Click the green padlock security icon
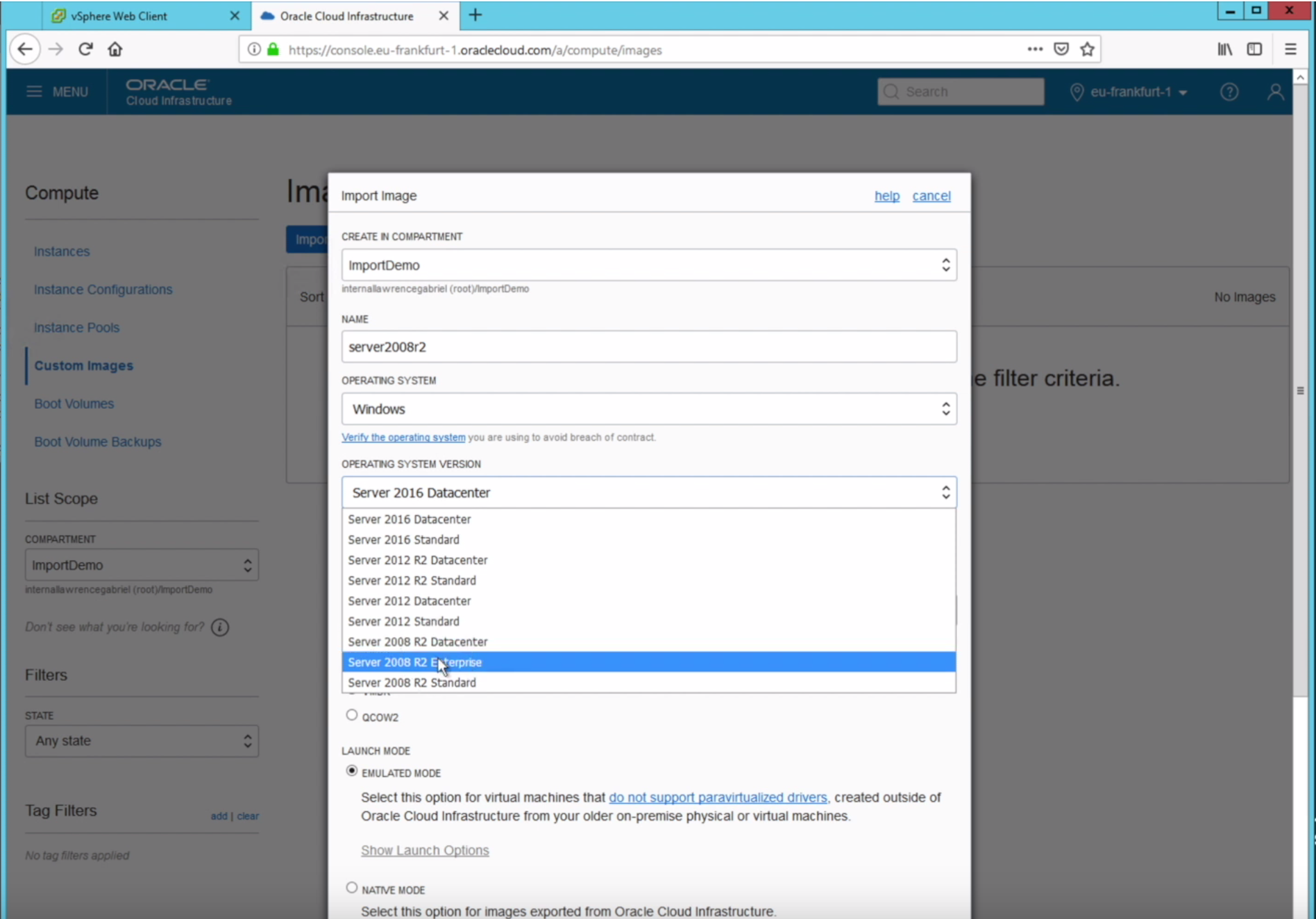The height and width of the screenshot is (919, 1316). pyautogui.click(x=273, y=49)
